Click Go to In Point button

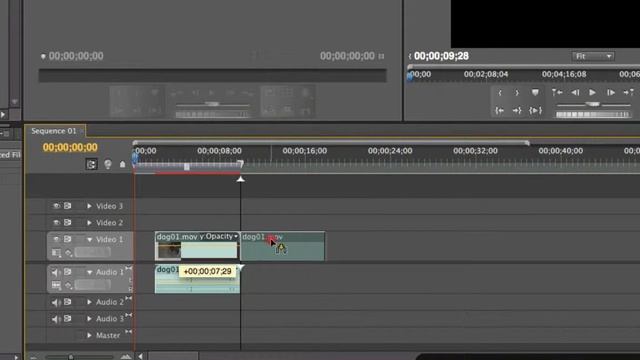[x=500, y=111]
